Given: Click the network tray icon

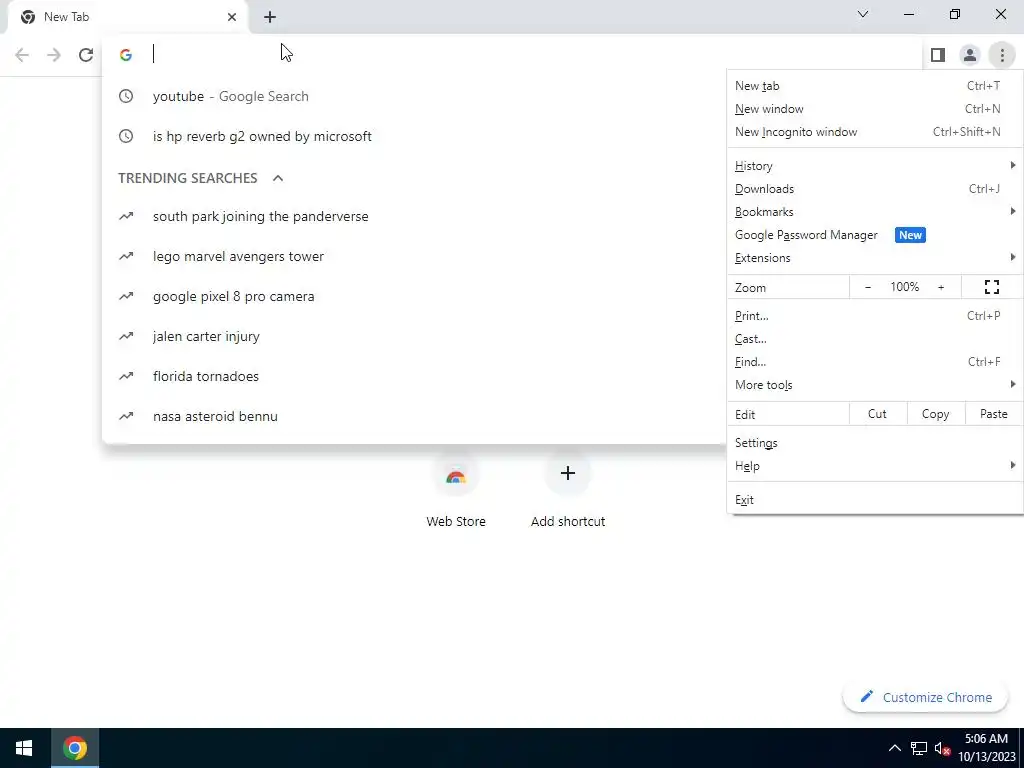Looking at the screenshot, I should pos(919,748).
